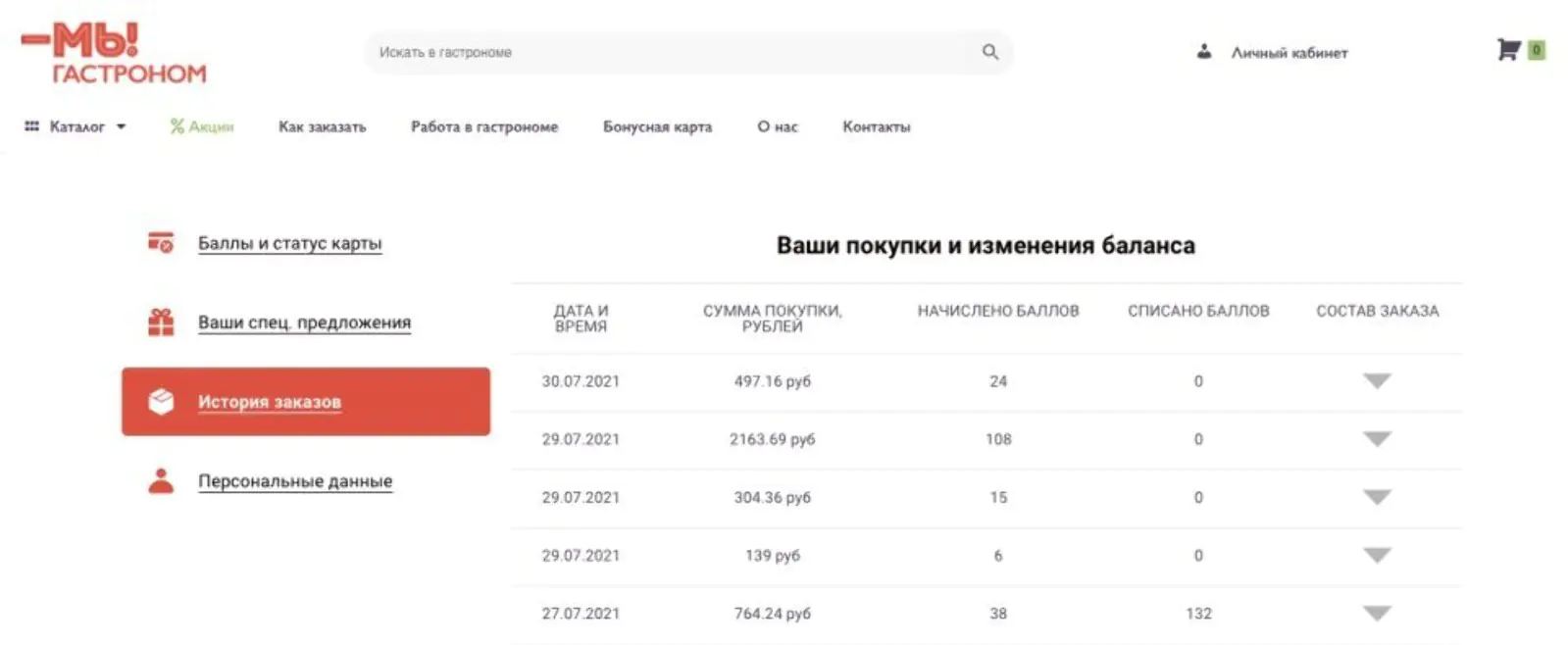Click the percent icon beside Акции

pos(177,126)
